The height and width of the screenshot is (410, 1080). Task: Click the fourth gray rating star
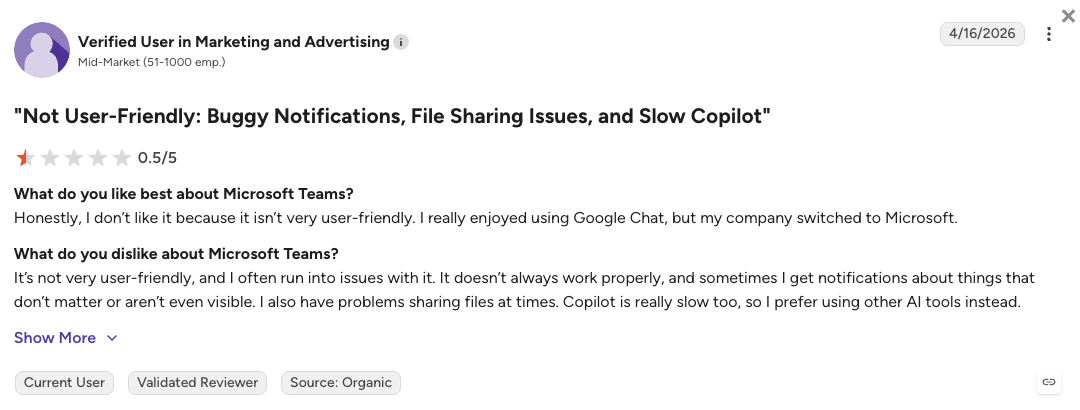(x=98, y=158)
